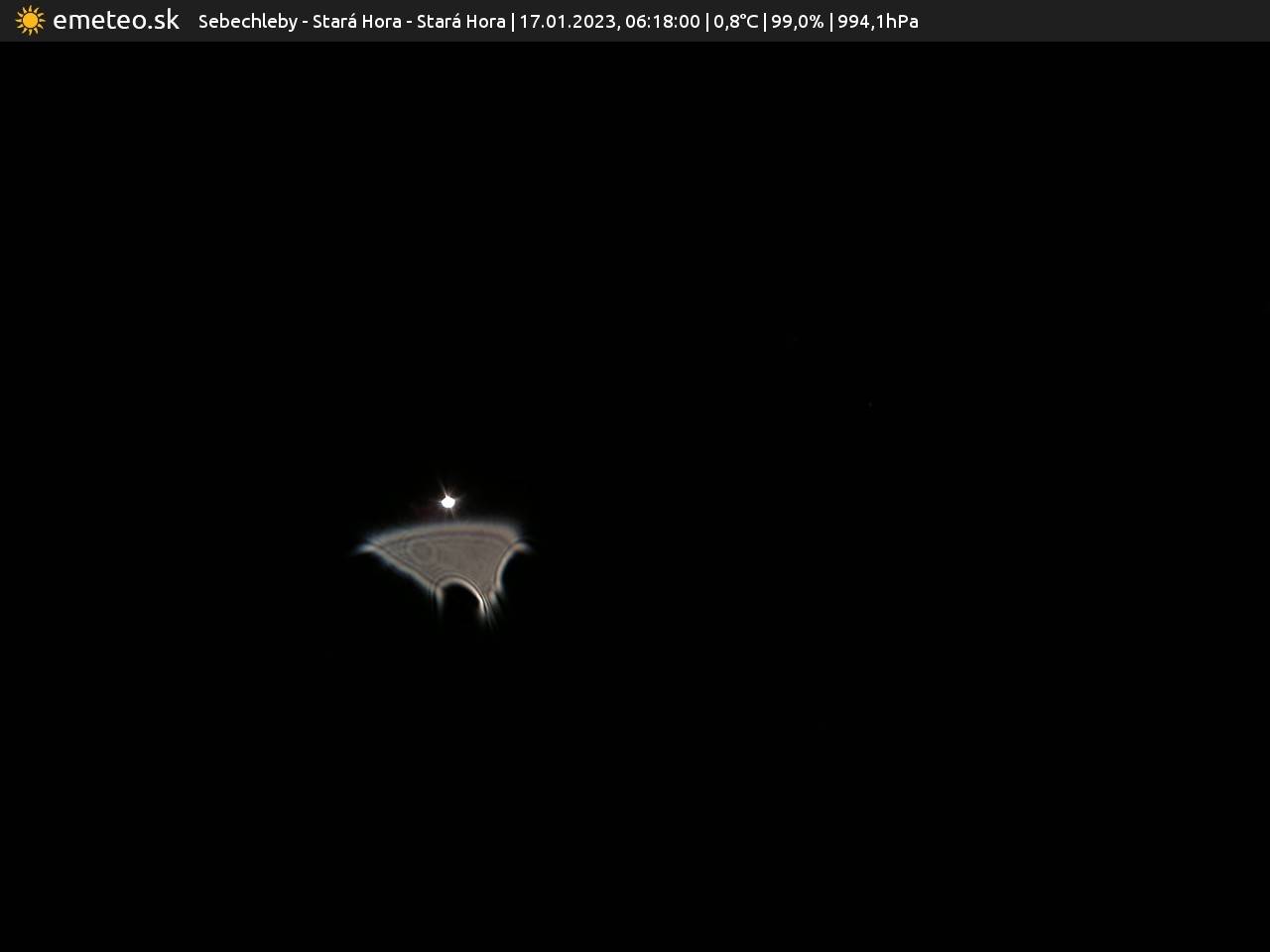Click the first Stará Hora label

pos(356,22)
